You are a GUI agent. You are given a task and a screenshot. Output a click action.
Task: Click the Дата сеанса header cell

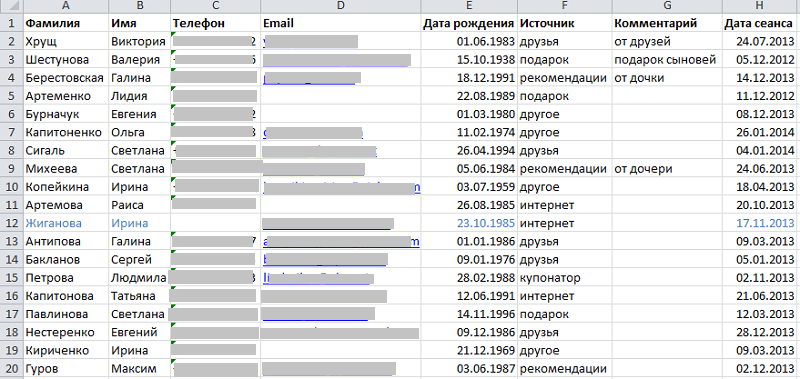click(x=760, y=23)
